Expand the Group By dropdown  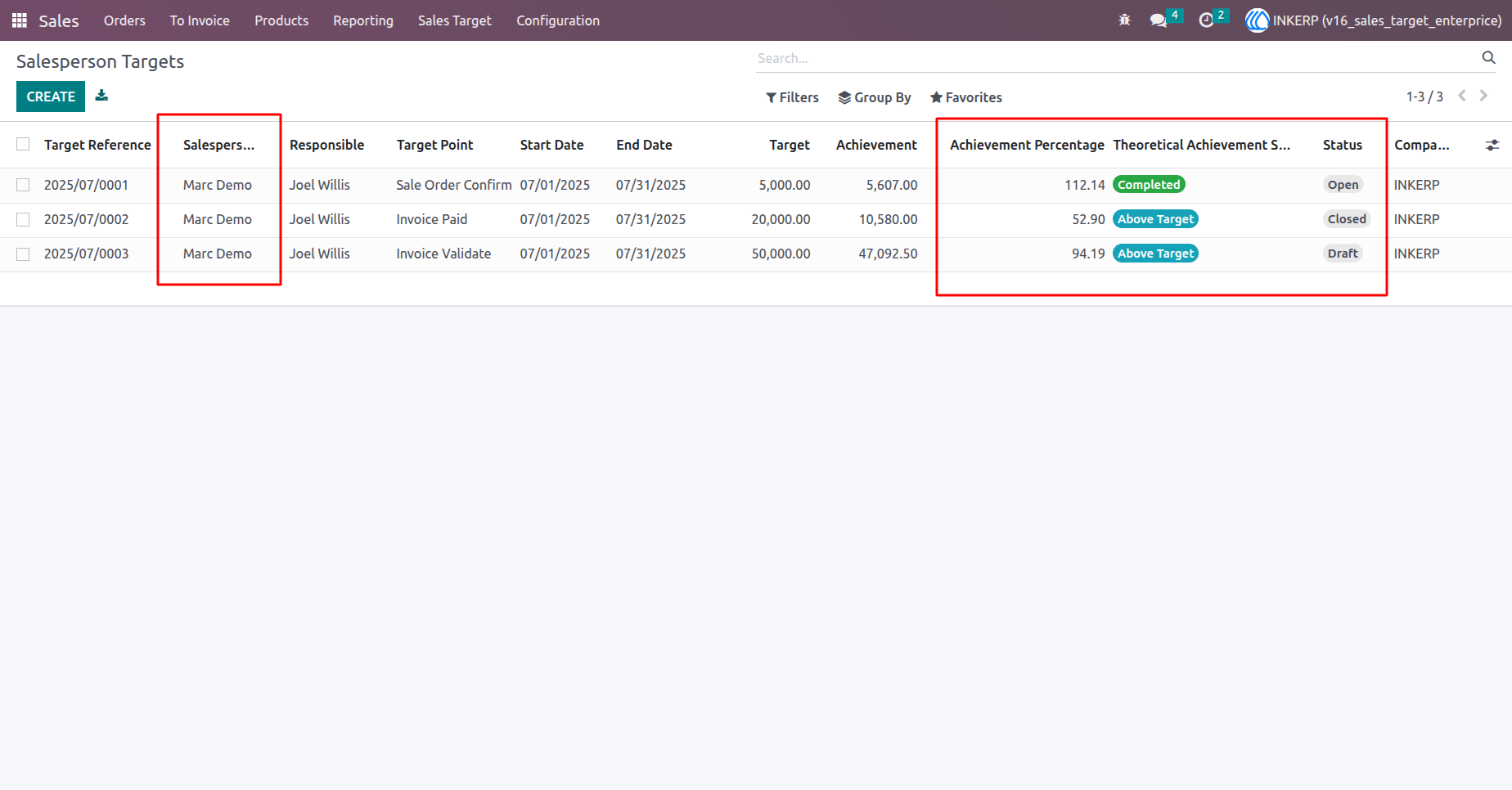click(875, 97)
